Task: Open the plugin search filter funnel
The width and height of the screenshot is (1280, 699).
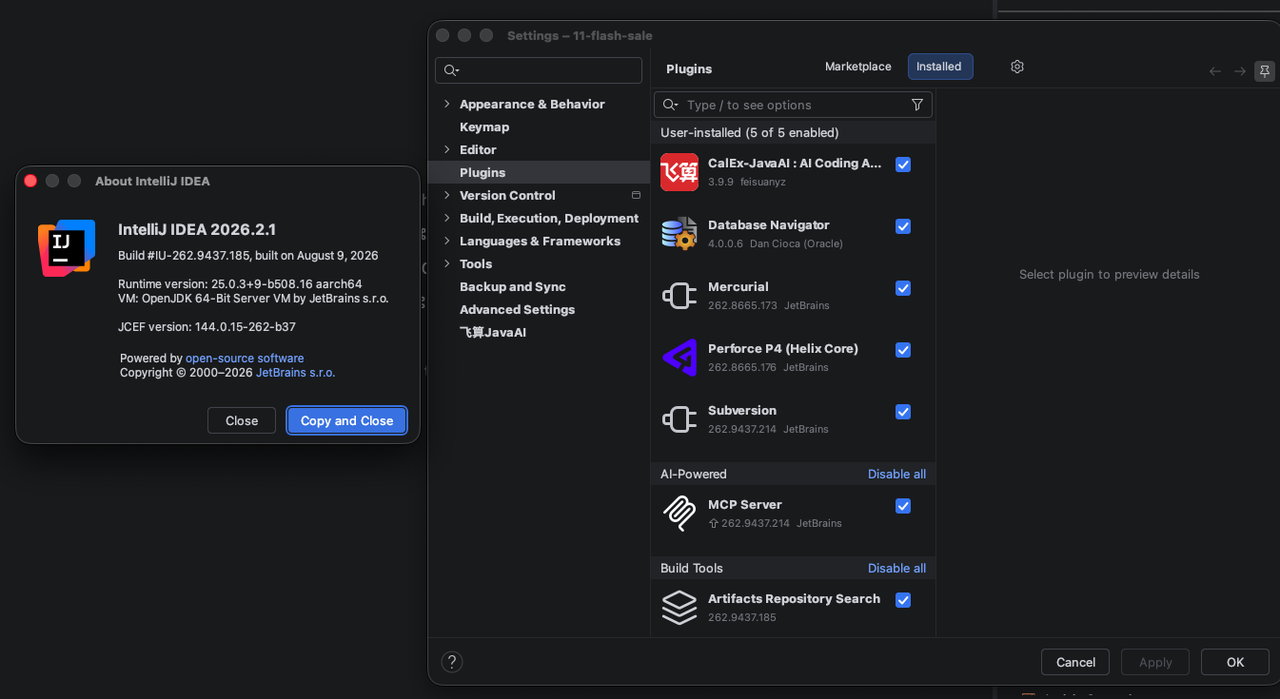Action: click(x=917, y=105)
